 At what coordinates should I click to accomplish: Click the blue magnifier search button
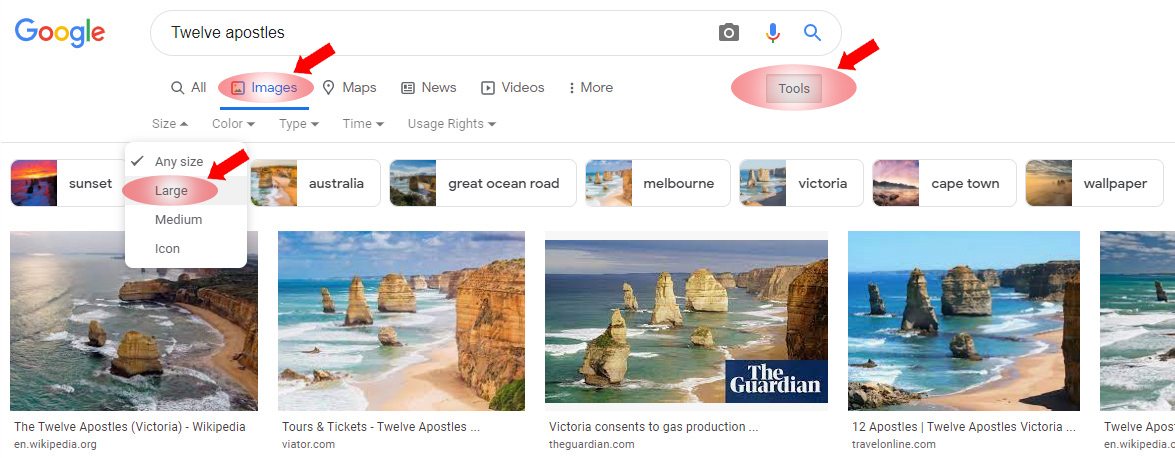click(x=812, y=33)
